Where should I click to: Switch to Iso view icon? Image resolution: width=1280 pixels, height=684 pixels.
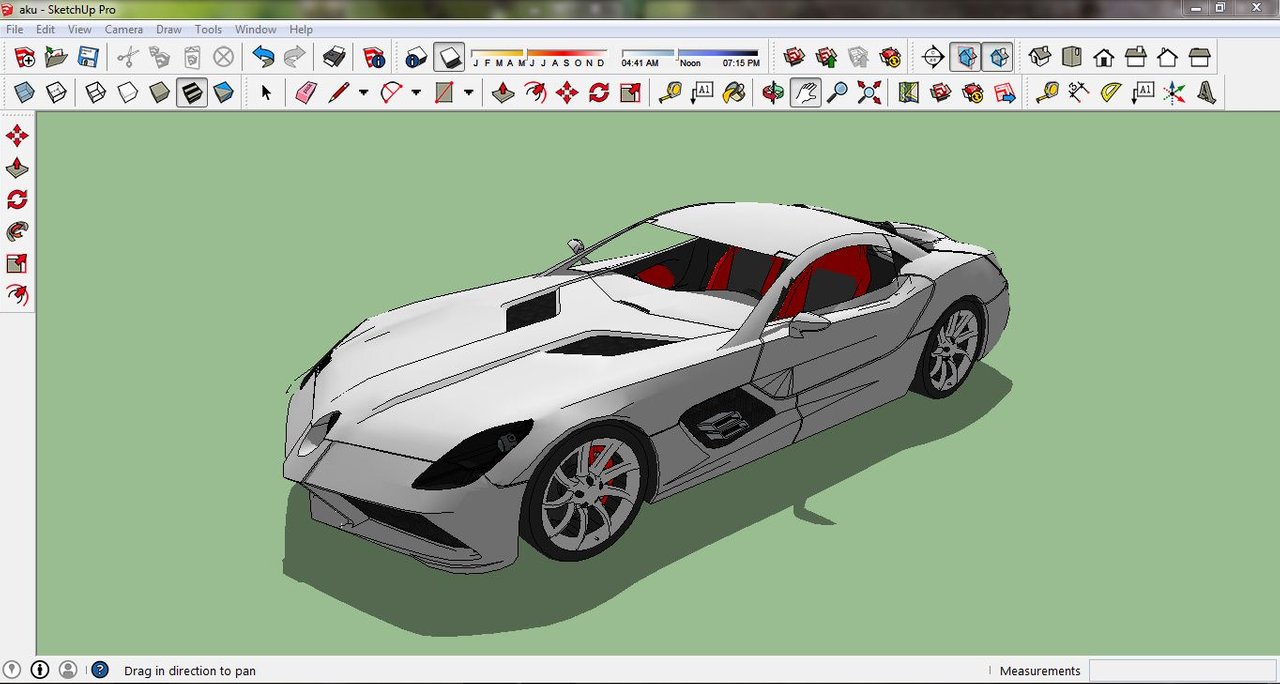[x=1040, y=57]
